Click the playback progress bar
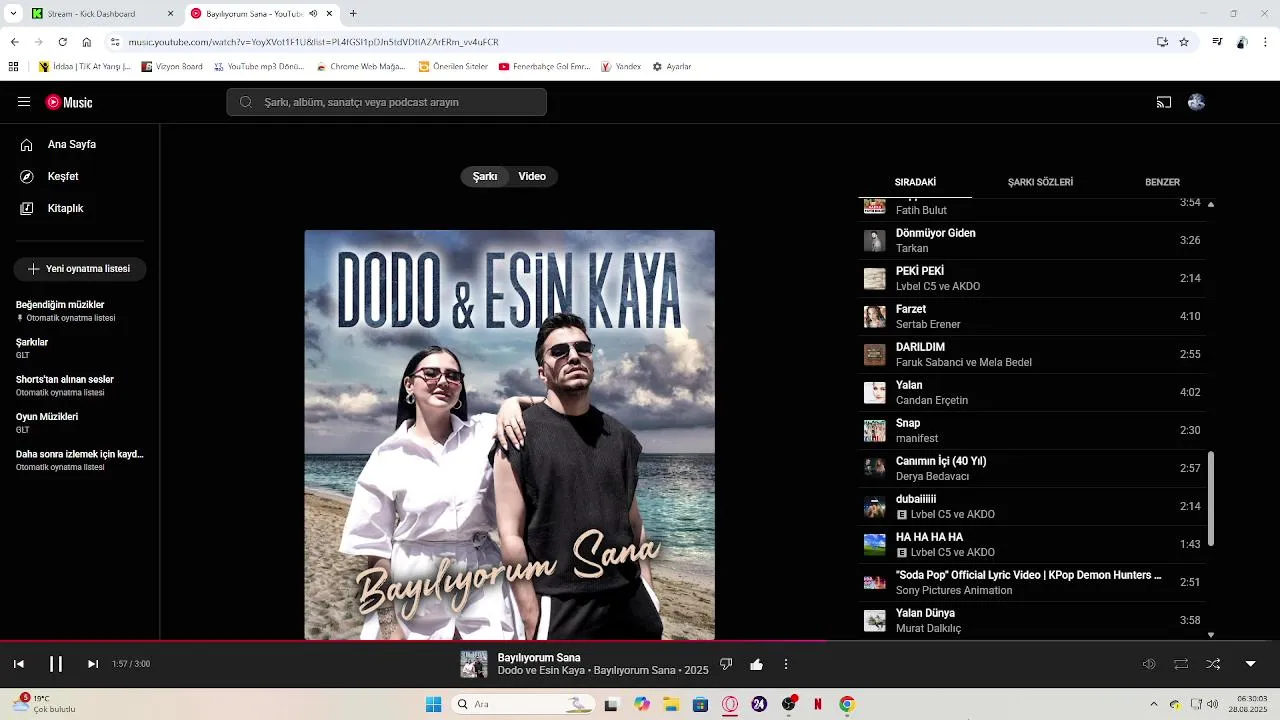The height and width of the screenshot is (720, 1280). (x=640, y=641)
